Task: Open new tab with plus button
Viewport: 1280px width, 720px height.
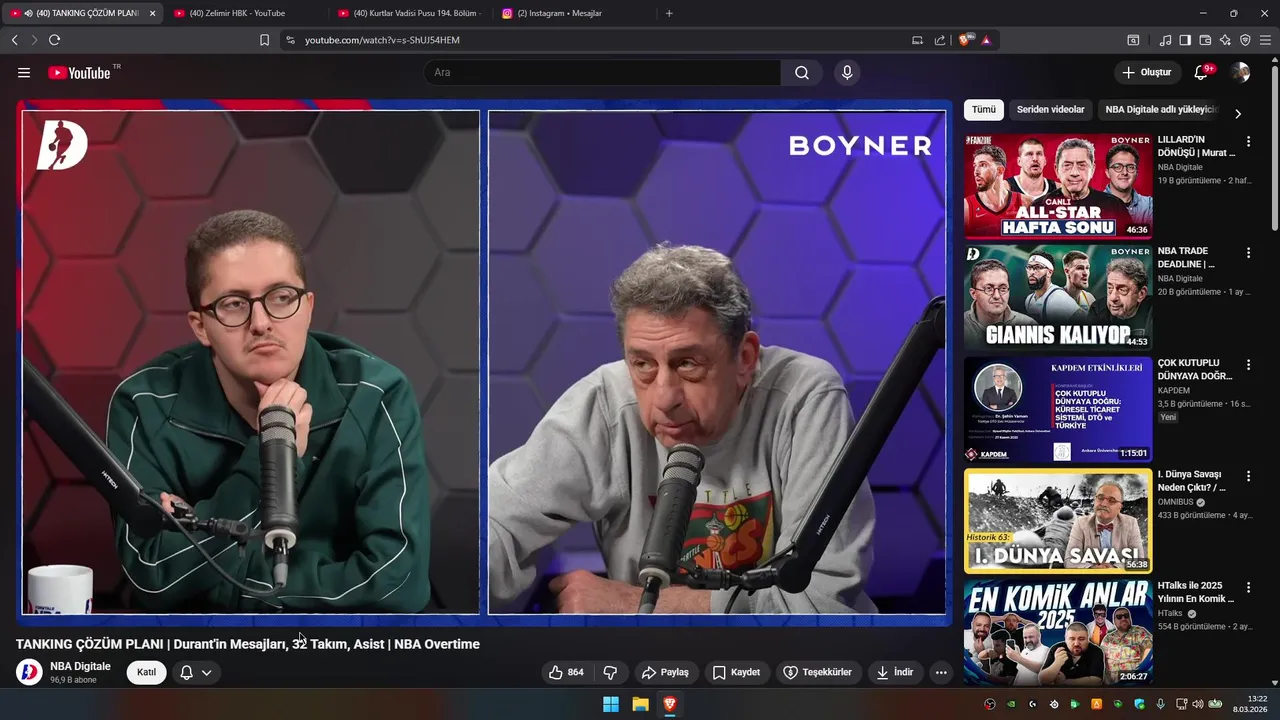Action: click(x=669, y=13)
